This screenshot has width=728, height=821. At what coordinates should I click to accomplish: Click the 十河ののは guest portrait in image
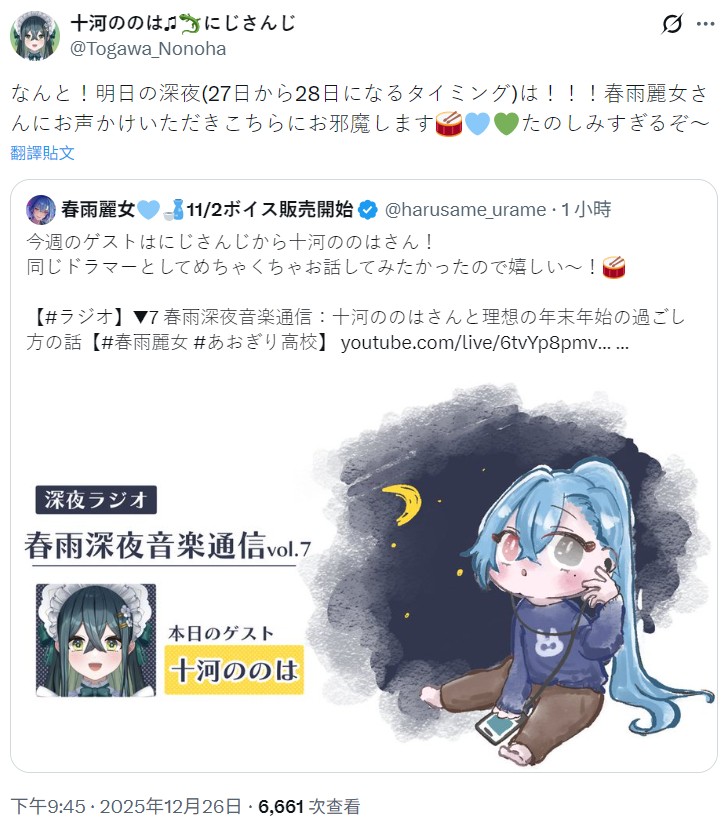(x=96, y=640)
